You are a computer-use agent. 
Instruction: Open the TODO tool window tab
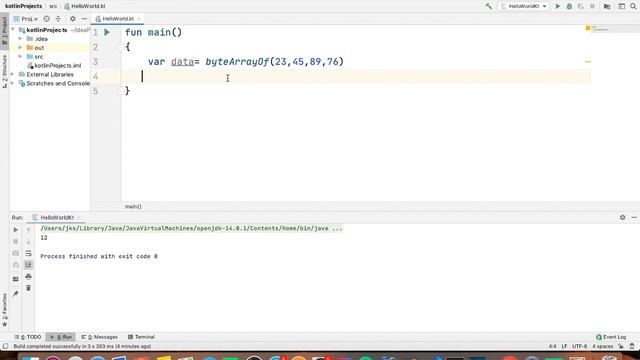pyautogui.click(x=28, y=337)
